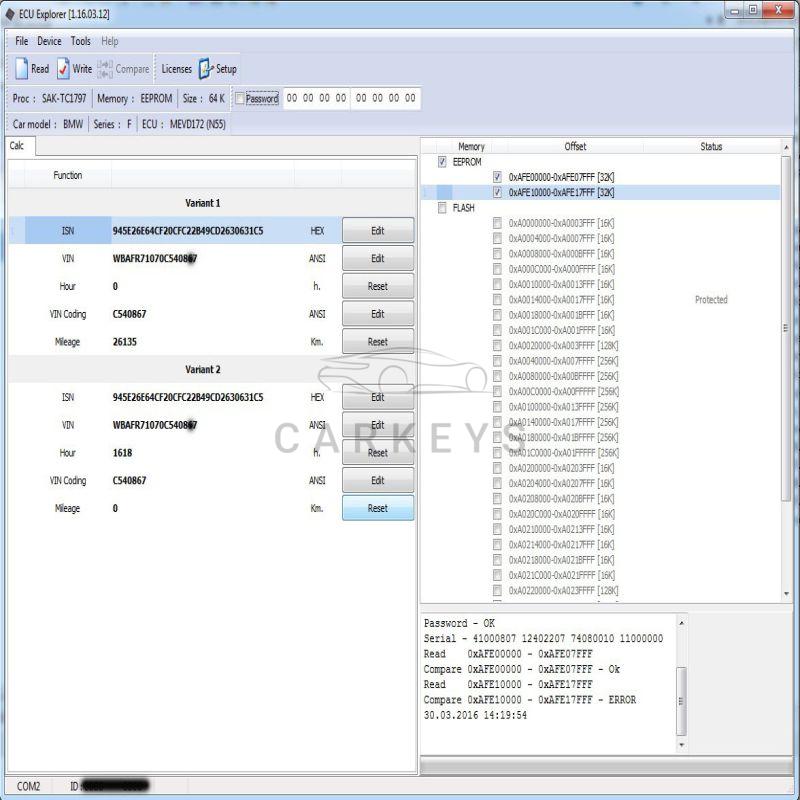800x800 pixels.
Task: Uncheck the EEPROM memory checkbox
Action: pos(442,162)
